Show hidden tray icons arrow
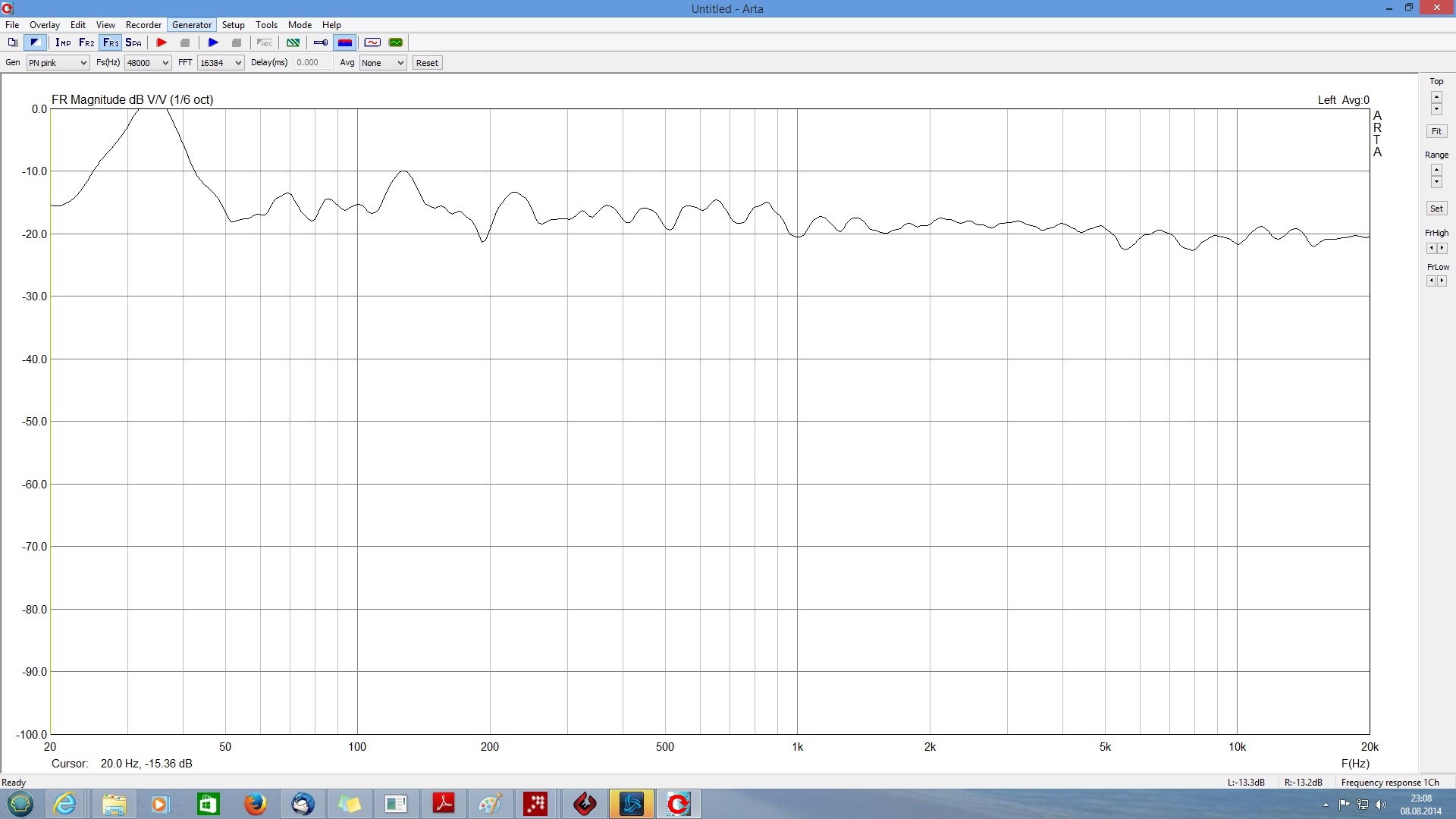The width and height of the screenshot is (1456, 819). click(x=1326, y=805)
